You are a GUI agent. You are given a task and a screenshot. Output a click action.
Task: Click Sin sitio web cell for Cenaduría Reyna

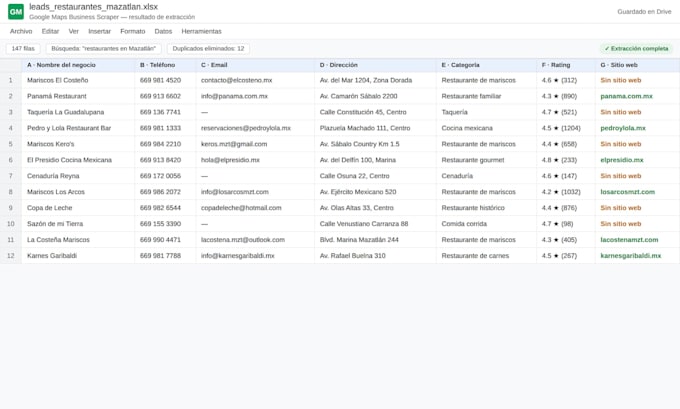click(x=638, y=176)
